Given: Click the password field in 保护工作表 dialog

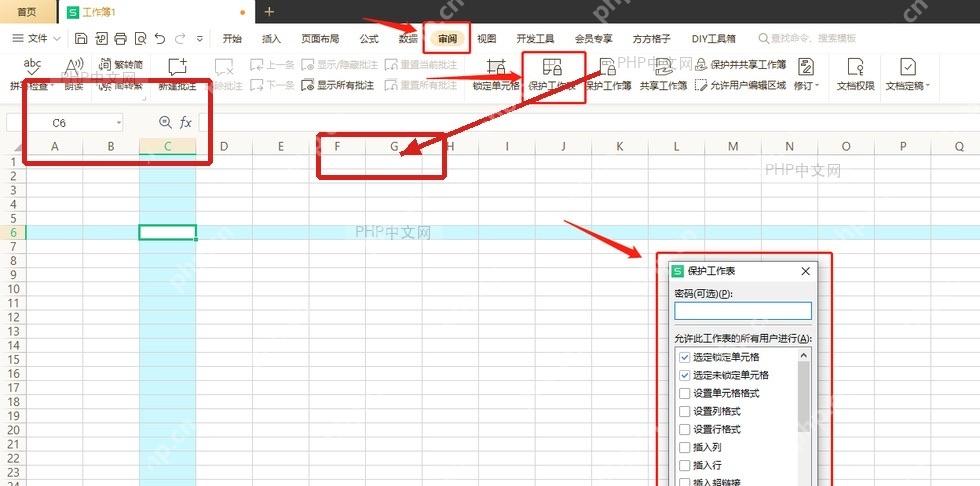Looking at the screenshot, I should [743, 311].
